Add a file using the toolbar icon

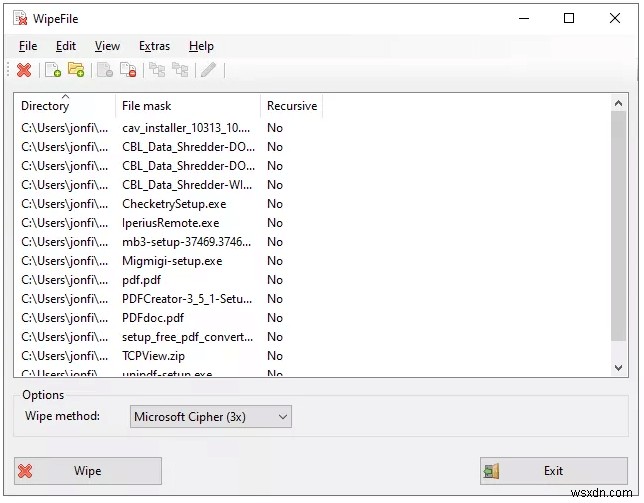(x=53, y=70)
